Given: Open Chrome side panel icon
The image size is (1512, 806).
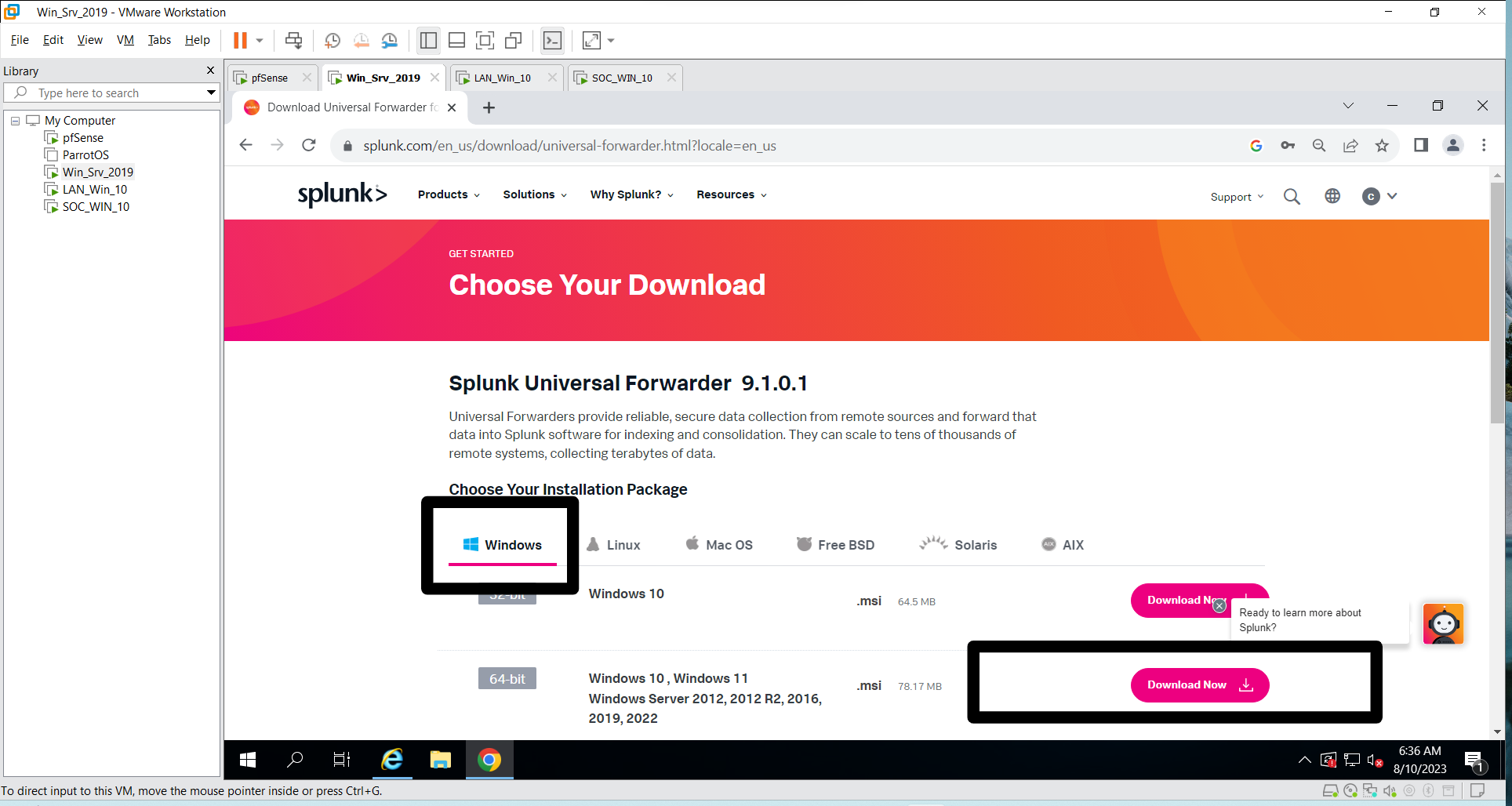Looking at the screenshot, I should [1420, 145].
